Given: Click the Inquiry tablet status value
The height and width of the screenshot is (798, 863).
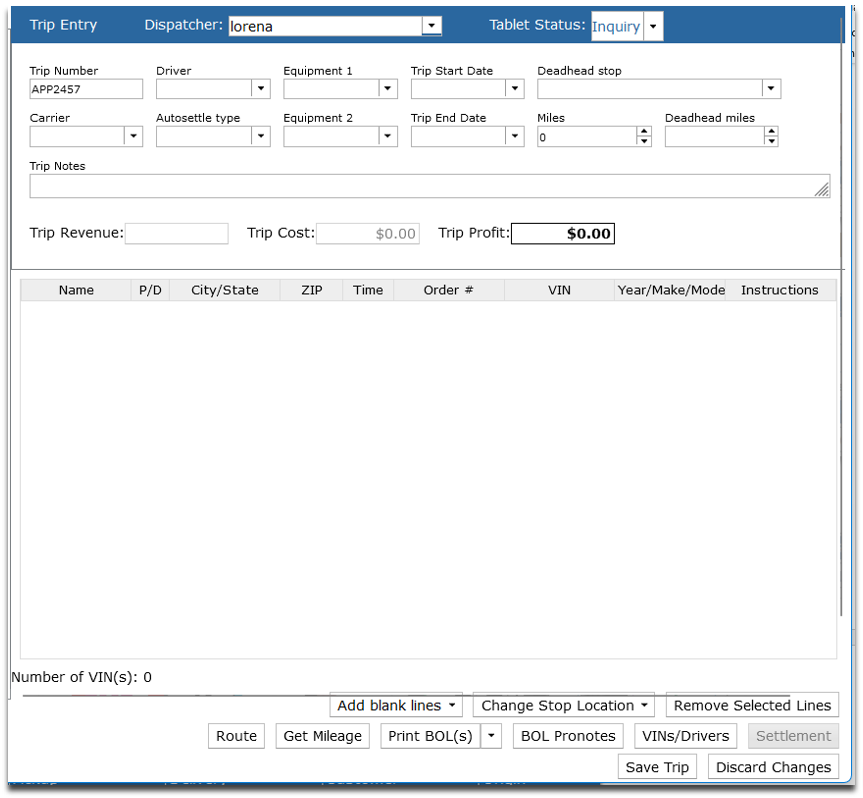Looking at the screenshot, I should point(616,26).
